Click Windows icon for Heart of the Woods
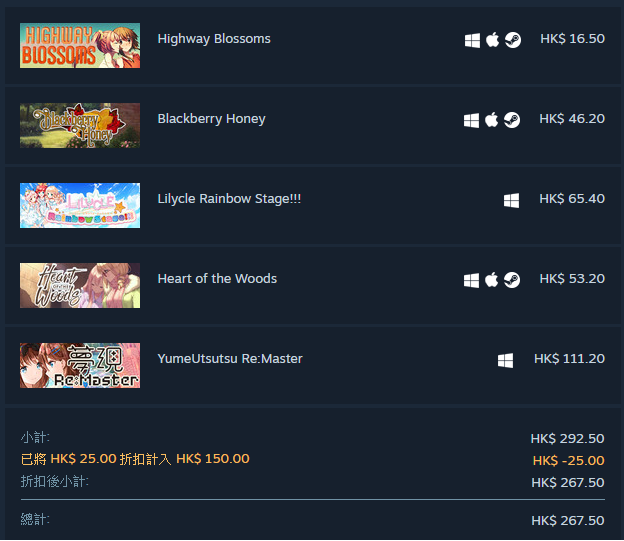 (x=472, y=280)
